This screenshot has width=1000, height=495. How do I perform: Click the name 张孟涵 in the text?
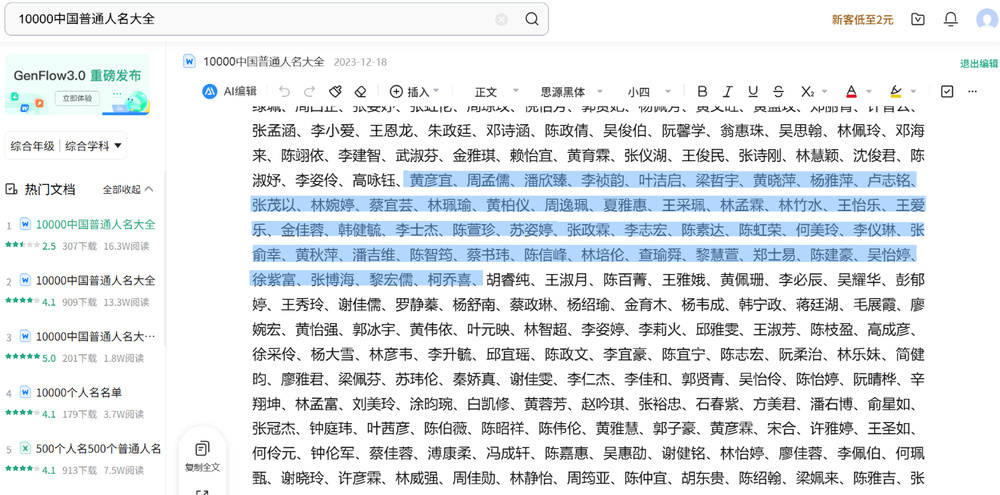click(x=274, y=131)
